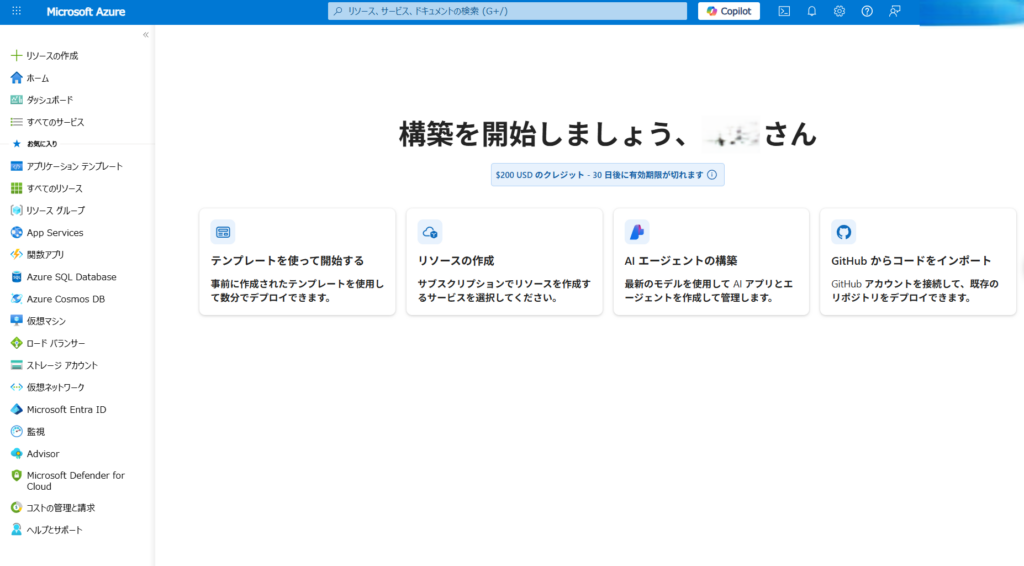Click the $200 USD credit banner
This screenshot has width=1024, height=566.
pyautogui.click(x=607, y=175)
